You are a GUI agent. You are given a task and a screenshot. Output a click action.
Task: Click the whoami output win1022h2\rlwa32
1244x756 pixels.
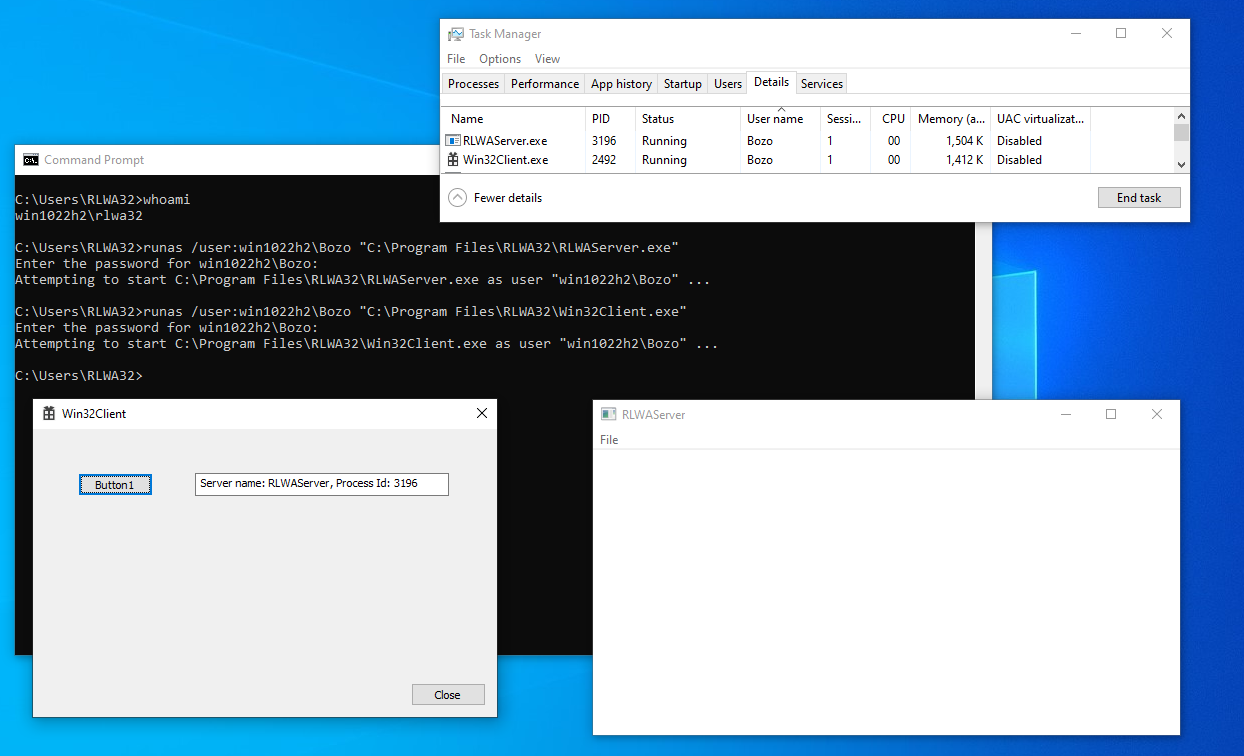coord(79,215)
